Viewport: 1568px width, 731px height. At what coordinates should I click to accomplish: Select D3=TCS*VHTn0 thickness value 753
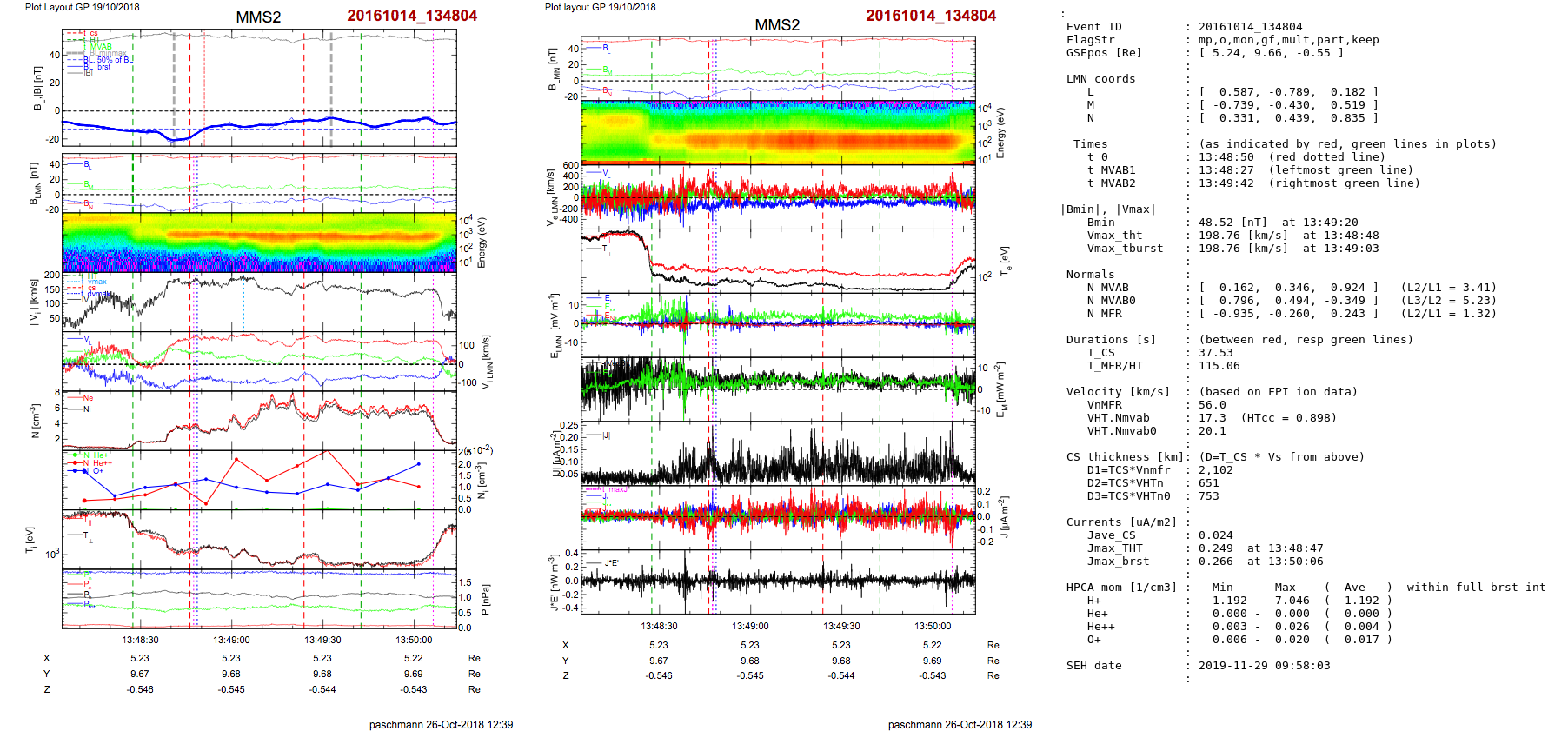click(x=1208, y=496)
